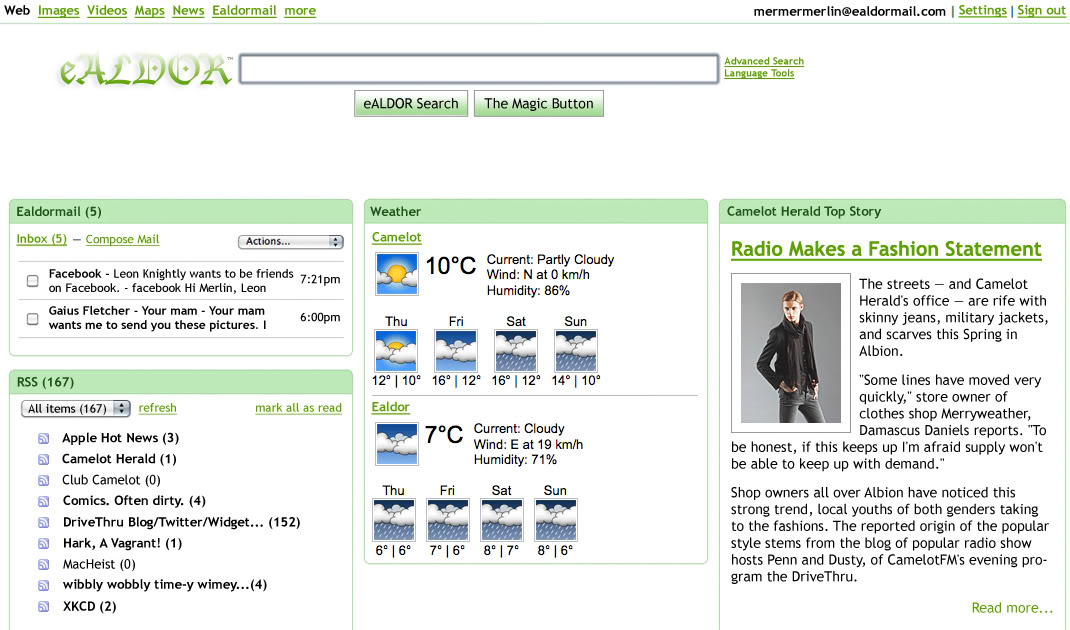
Task: Open the All items (167) RSS filter dropdown
Action: pyautogui.click(x=75, y=408)
